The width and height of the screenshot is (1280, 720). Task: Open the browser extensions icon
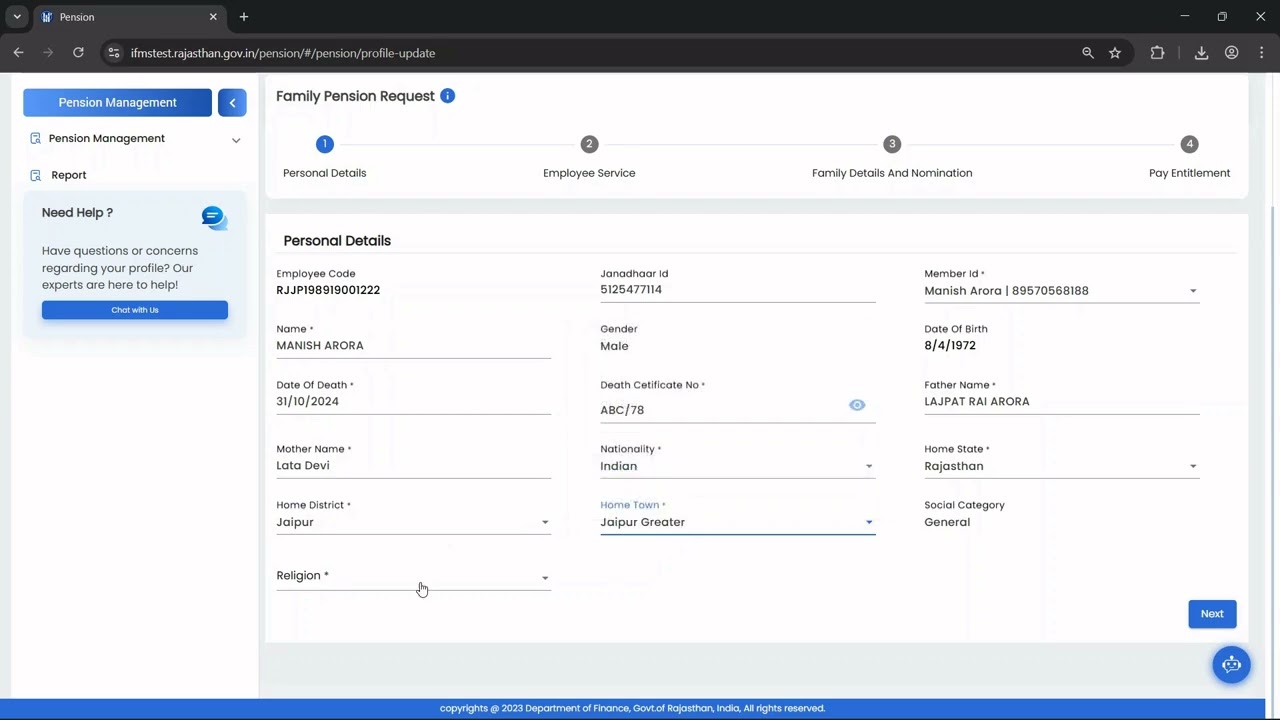[x=1157, y=53]
